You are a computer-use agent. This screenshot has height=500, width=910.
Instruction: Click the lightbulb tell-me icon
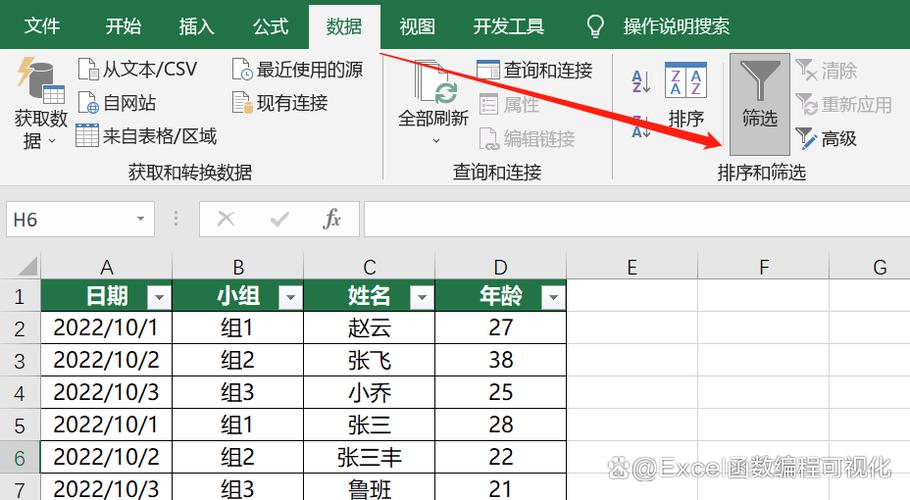click(x=595, y=26)
